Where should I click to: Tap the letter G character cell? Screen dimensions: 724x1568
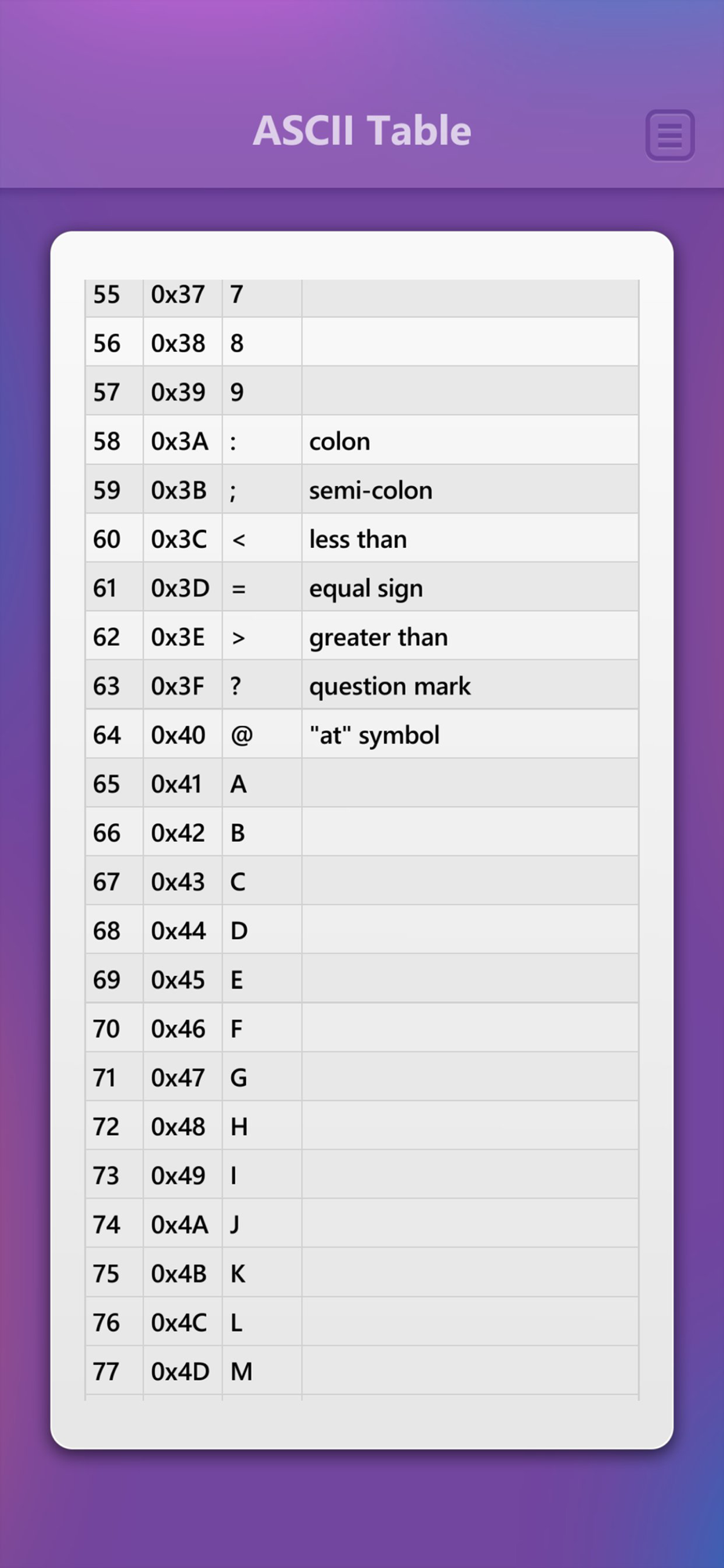(262, 1078)
